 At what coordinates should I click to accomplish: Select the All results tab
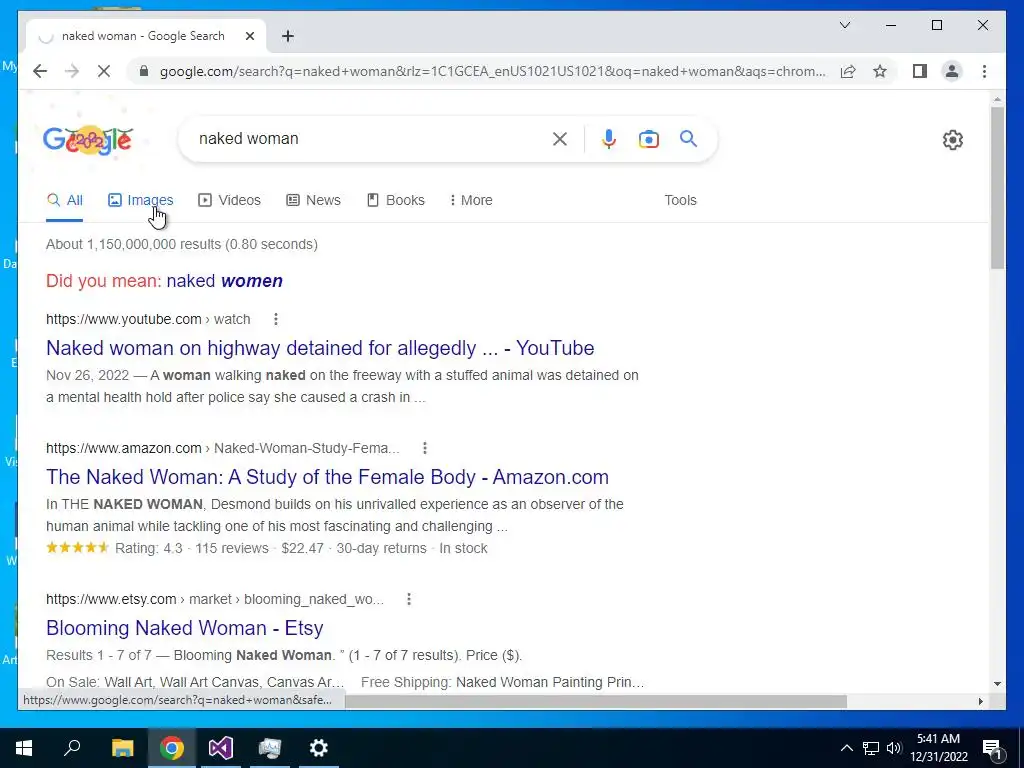tap(65, 200)
